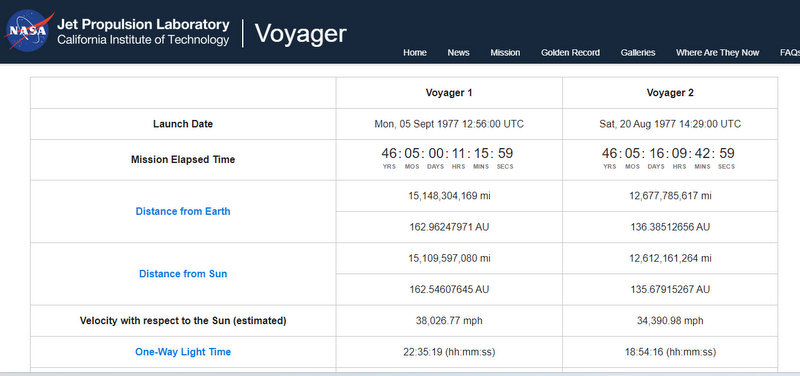Screen dimensions: 800x376
Task: Click the NASA logo icon
Action: [29, 30]
